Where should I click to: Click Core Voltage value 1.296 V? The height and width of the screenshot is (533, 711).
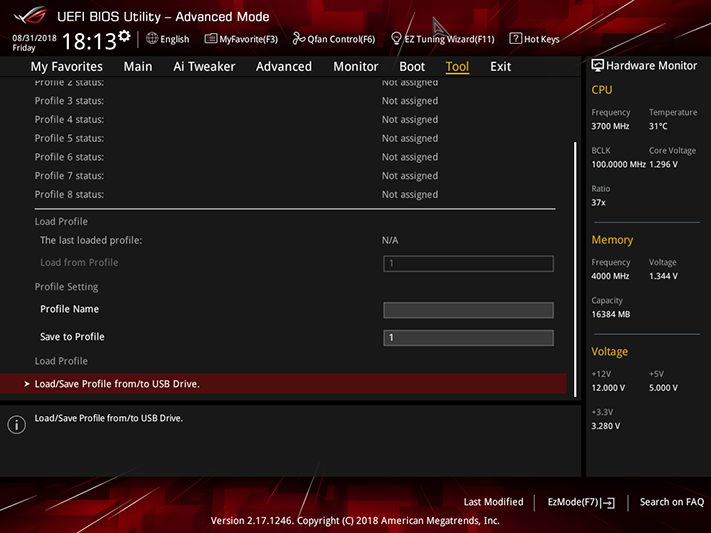[663, 164]
